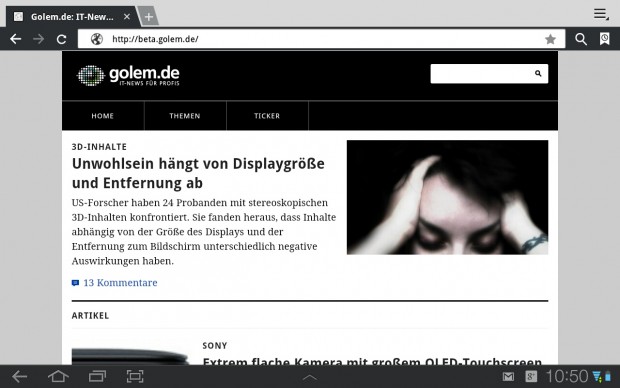
Task: Close the Golem.de tab
Action: pyautogui.click(x=127, y=17)
